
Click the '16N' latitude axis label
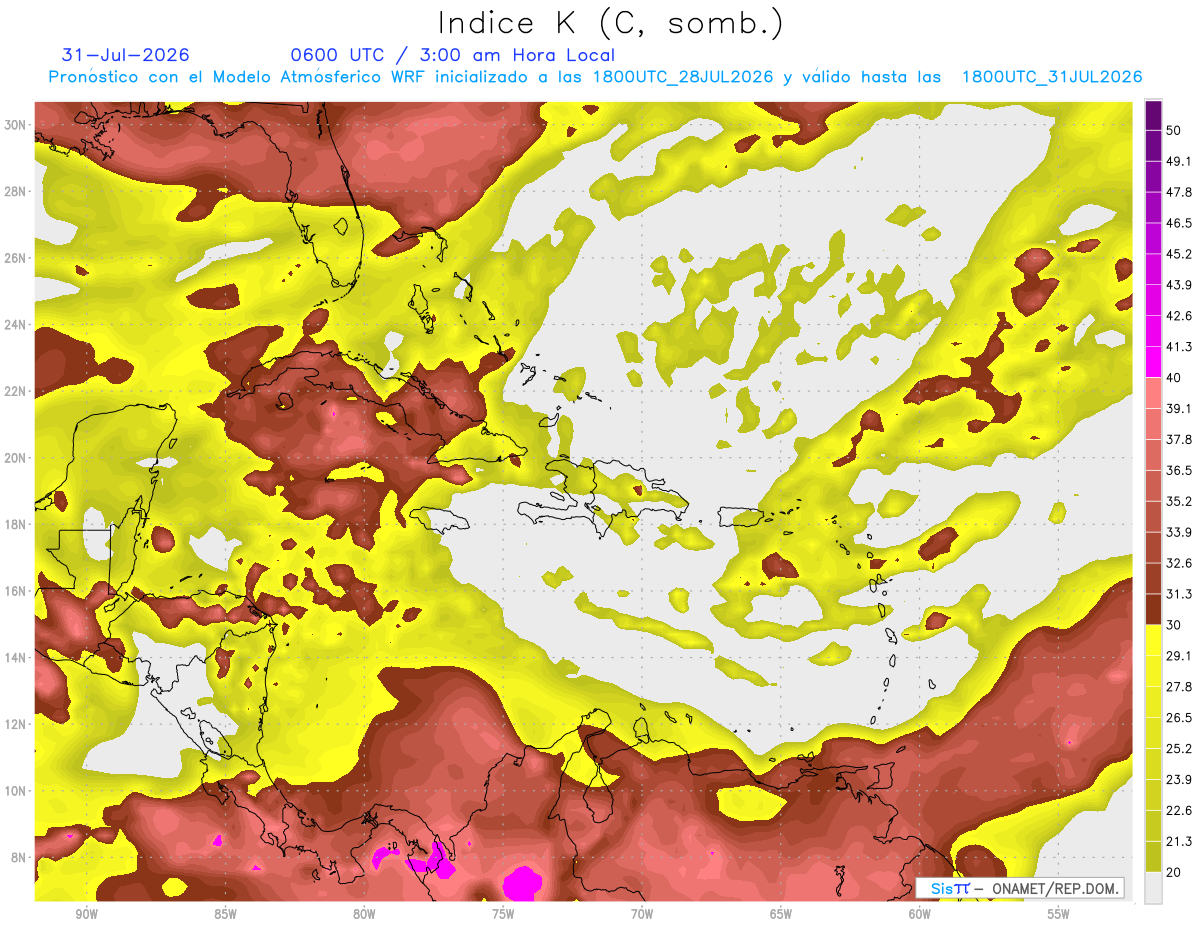pyautogui.click(x=15, y=591)
